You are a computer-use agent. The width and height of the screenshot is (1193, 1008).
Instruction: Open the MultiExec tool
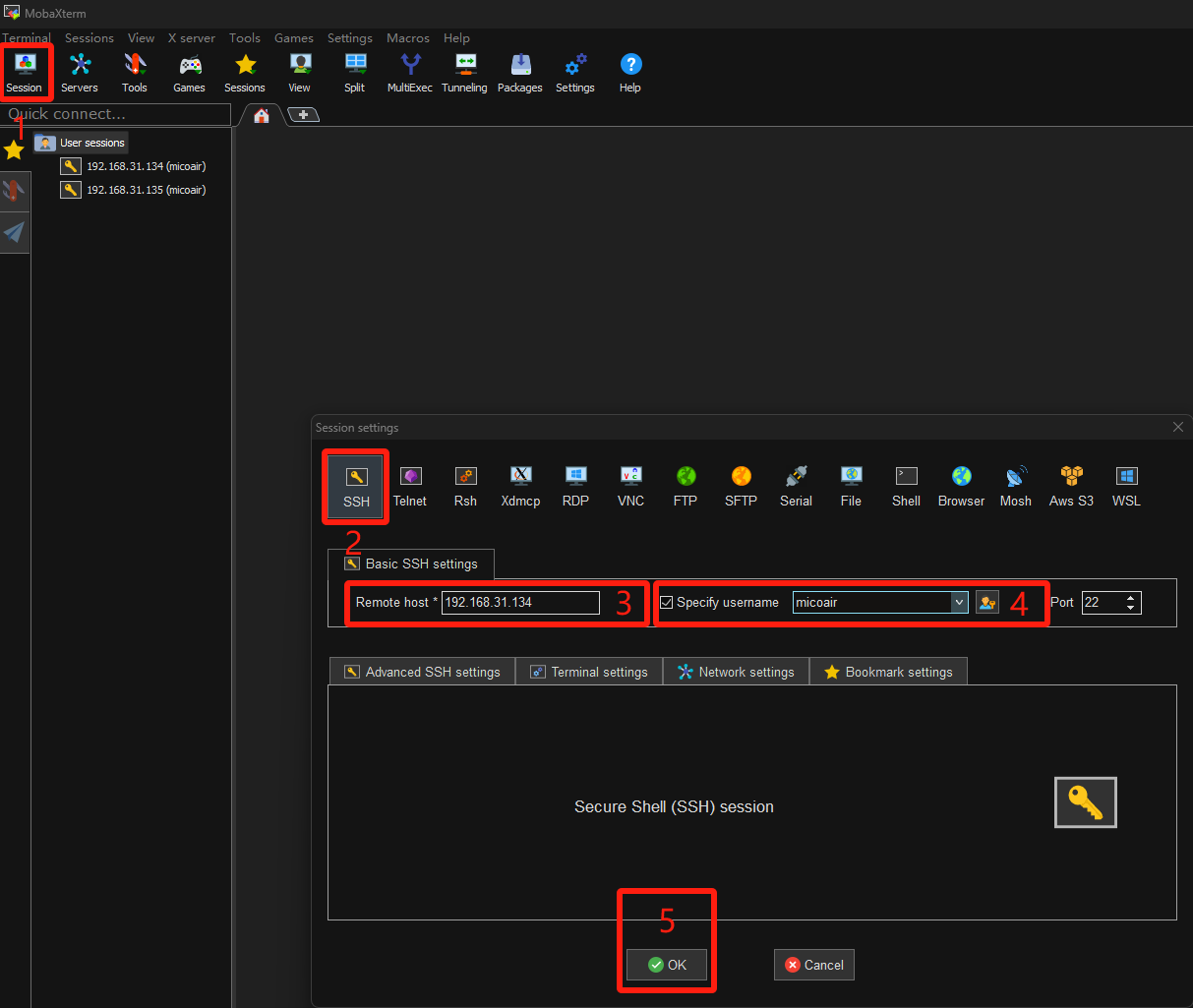pos(409,73)
